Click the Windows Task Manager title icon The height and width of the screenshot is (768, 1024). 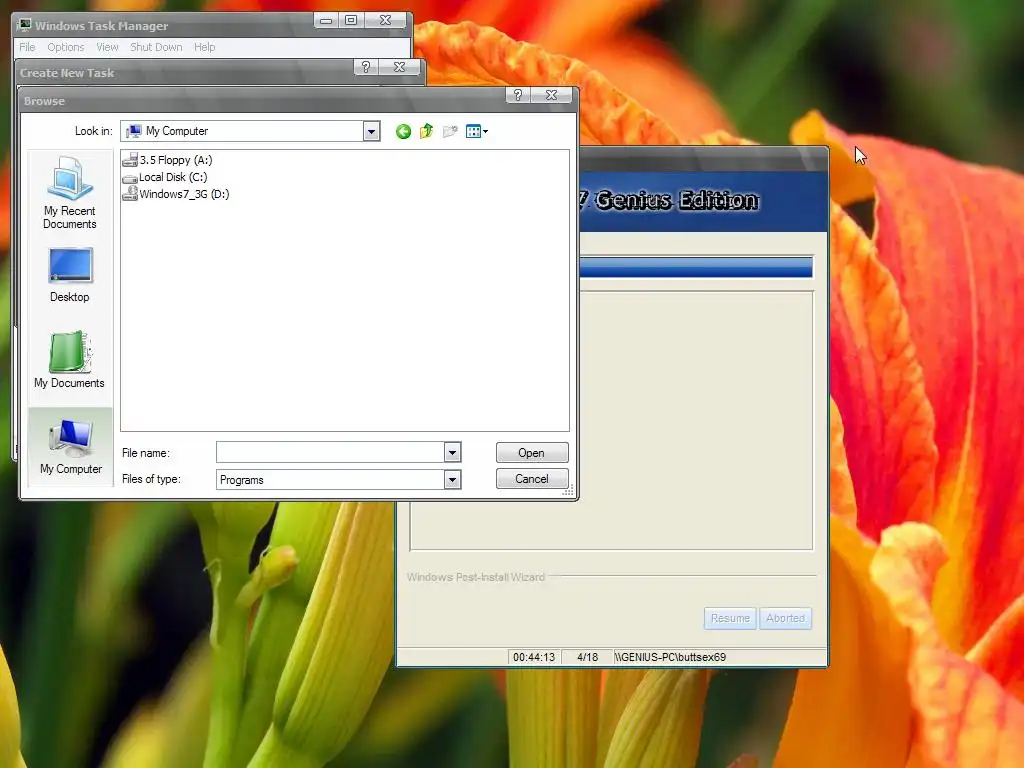click(x=25, y=25)
